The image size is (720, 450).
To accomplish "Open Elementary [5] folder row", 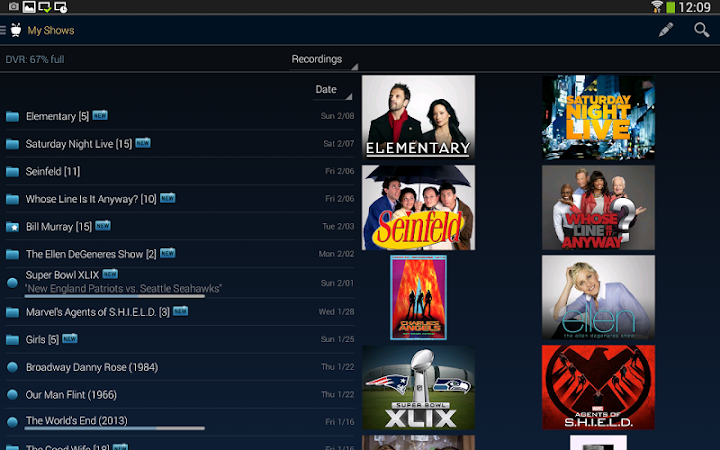I will tap(180, 117).
